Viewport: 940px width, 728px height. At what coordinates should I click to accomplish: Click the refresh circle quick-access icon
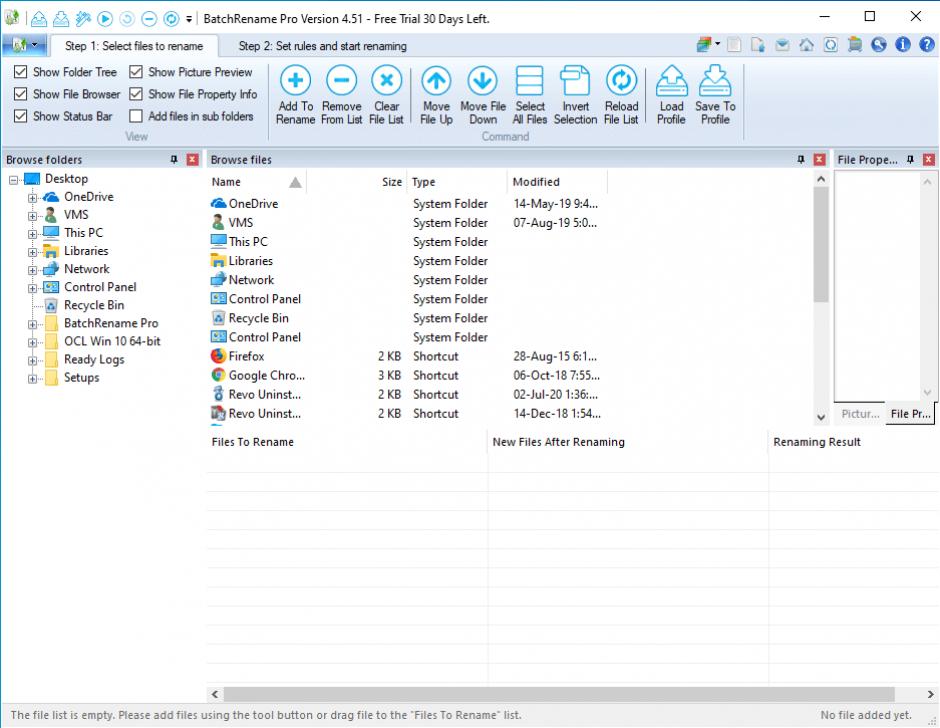(x=171, y=19)
